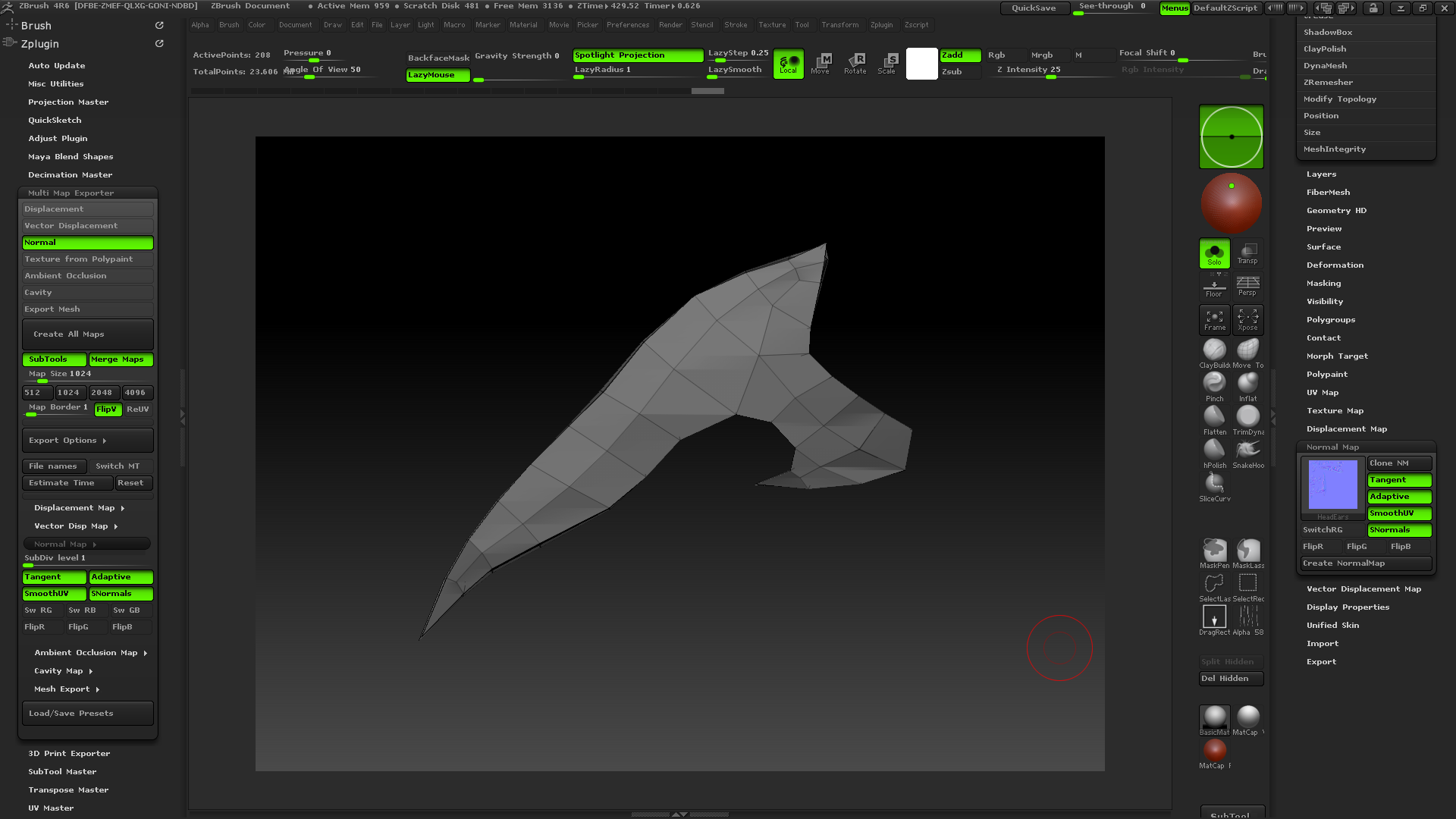
Task: Pick the BasicMaterial sphere
Action: coord(1214,720)
